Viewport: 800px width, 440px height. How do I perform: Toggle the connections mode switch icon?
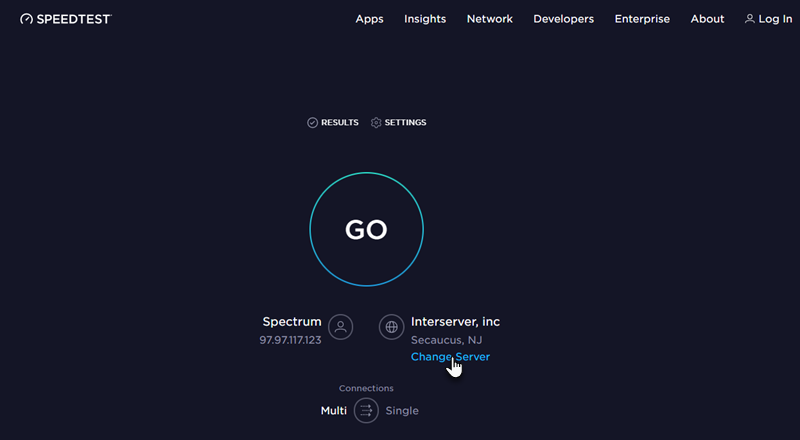[366, 411]
